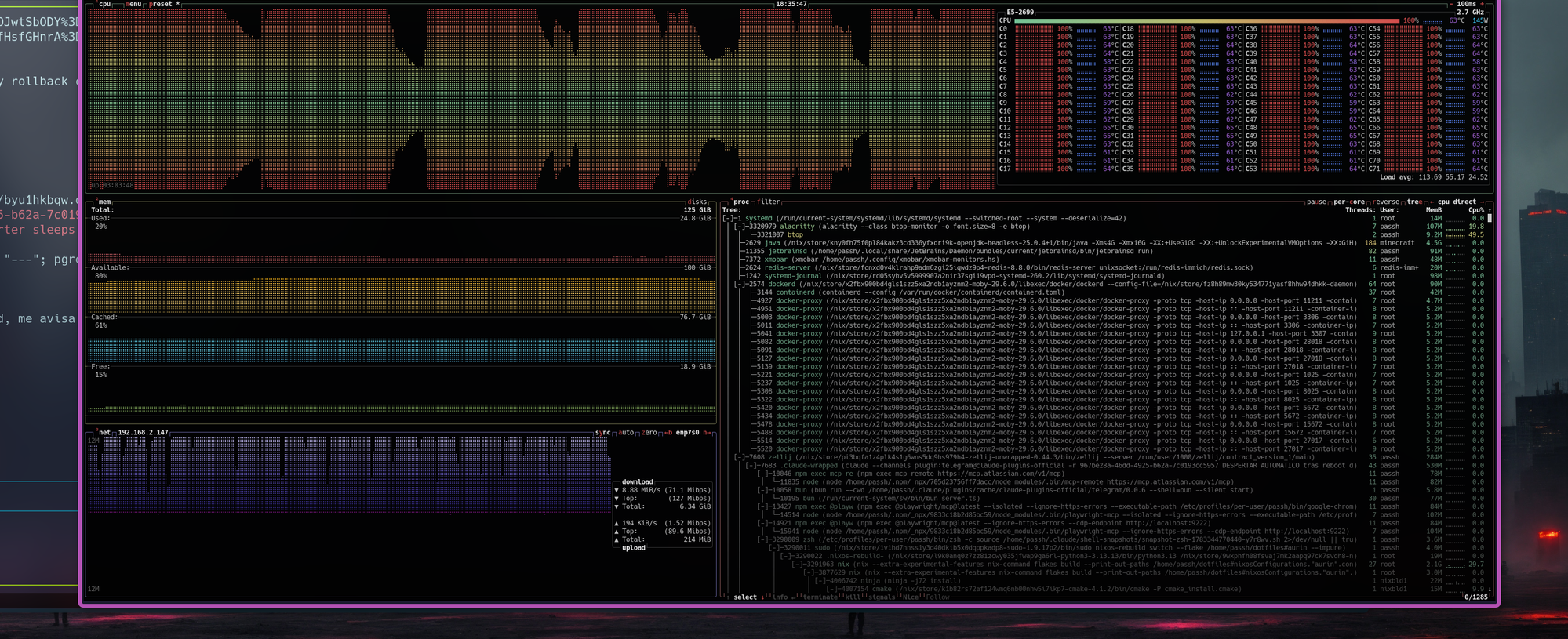Collapse the .claude-wrapped 7683 tree node
The width and height of the screenshot is (1568, 639).
tap(751, 465)
